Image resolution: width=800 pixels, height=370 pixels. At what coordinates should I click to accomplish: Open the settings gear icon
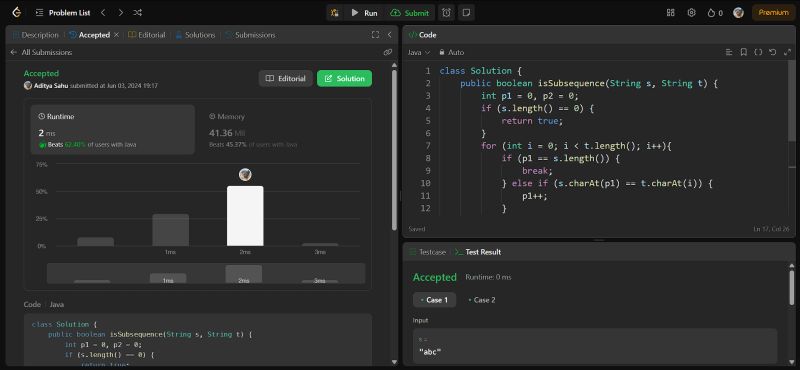(691, 13)
